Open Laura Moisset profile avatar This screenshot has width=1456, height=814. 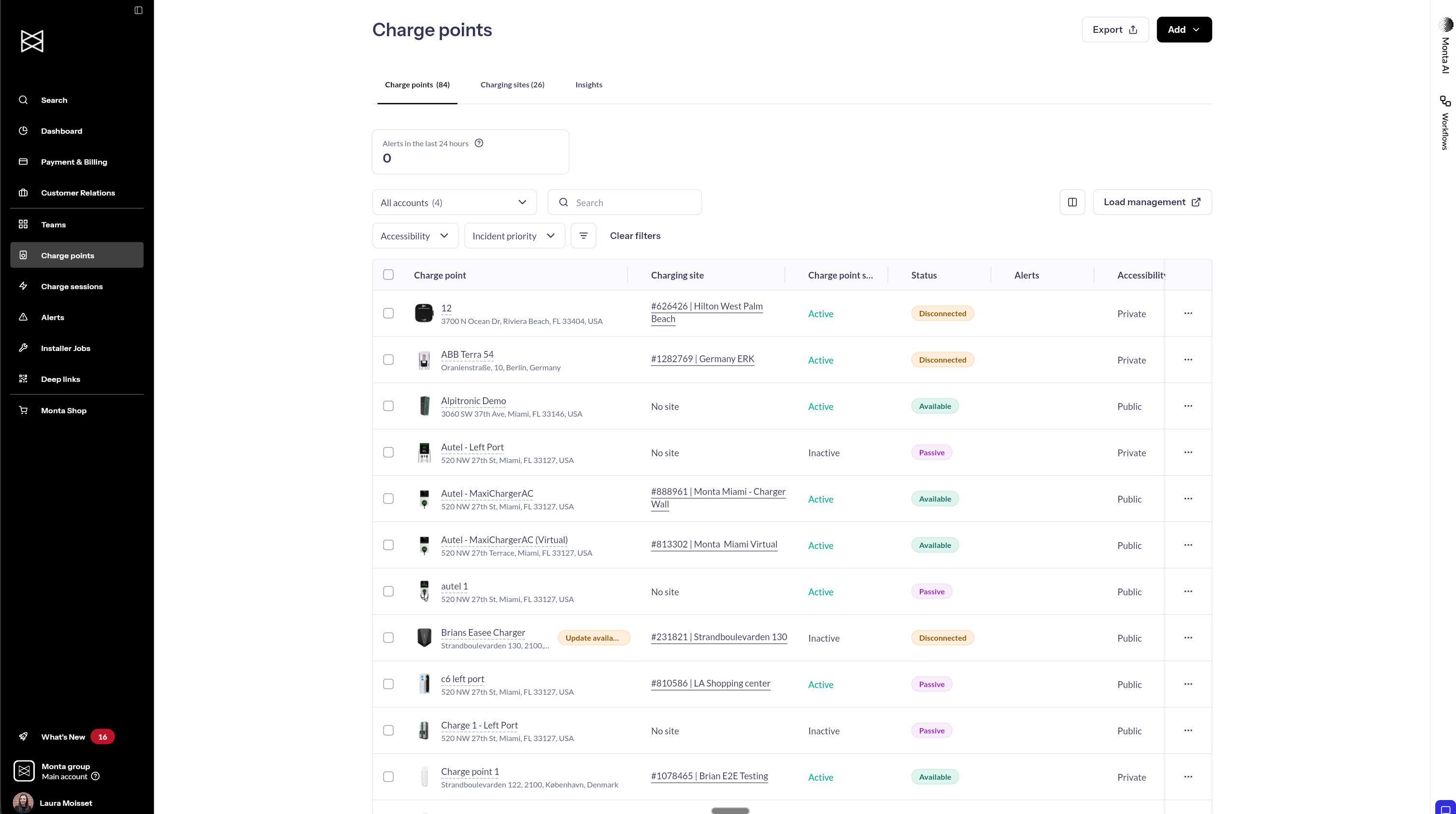(23, 803)
